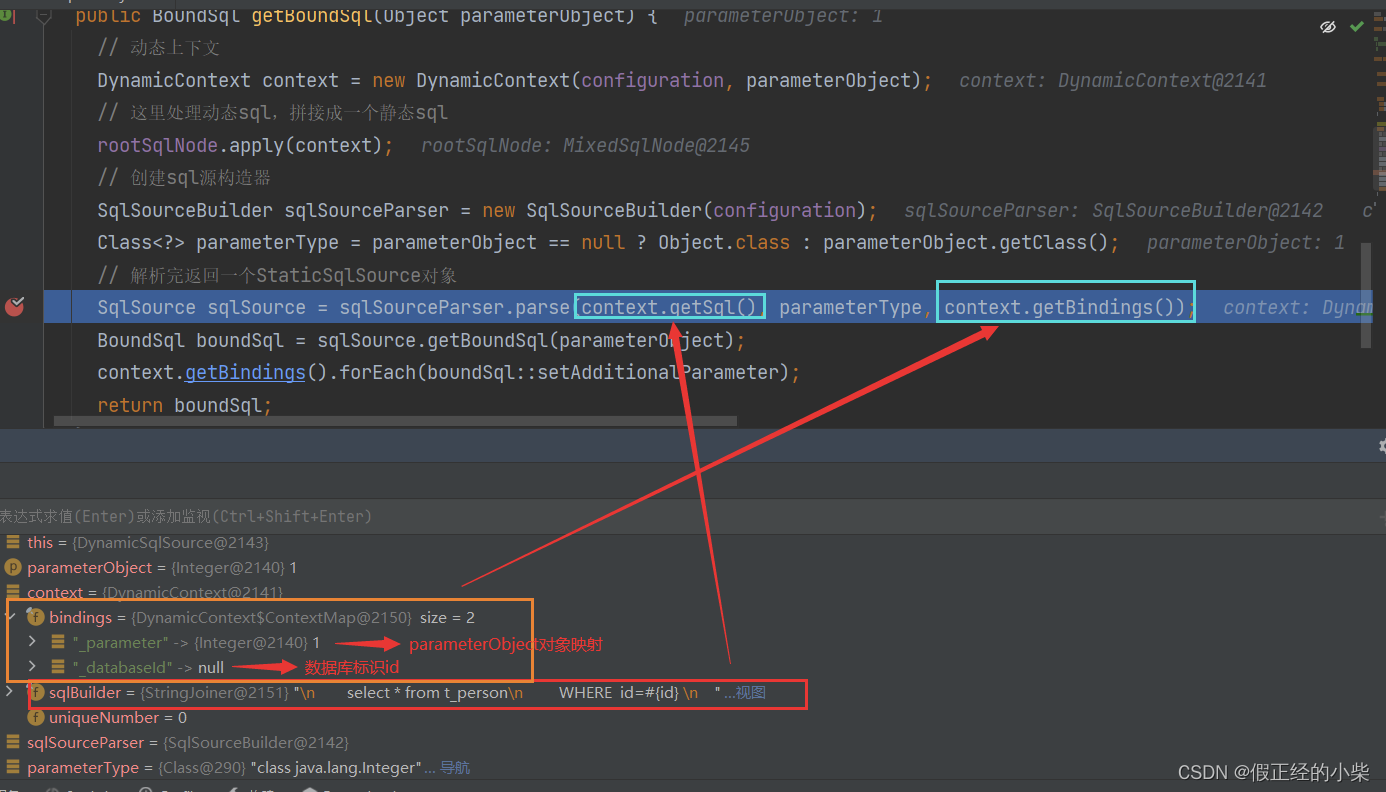Expand the sqlBuilder variable node
The height and width of the screenshot is (792, 1386).
coord(11,692)
